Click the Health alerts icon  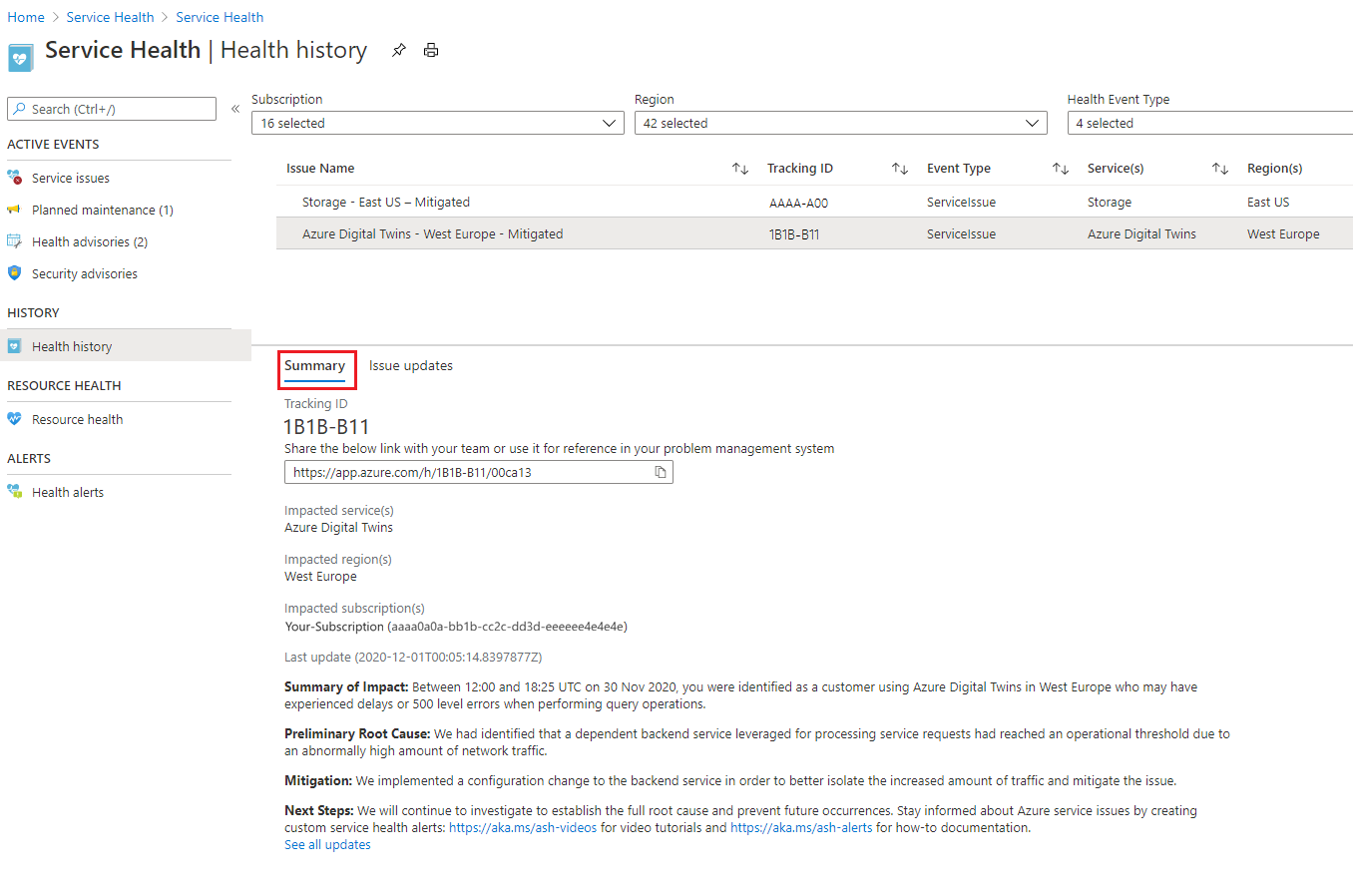coord(15,492)
